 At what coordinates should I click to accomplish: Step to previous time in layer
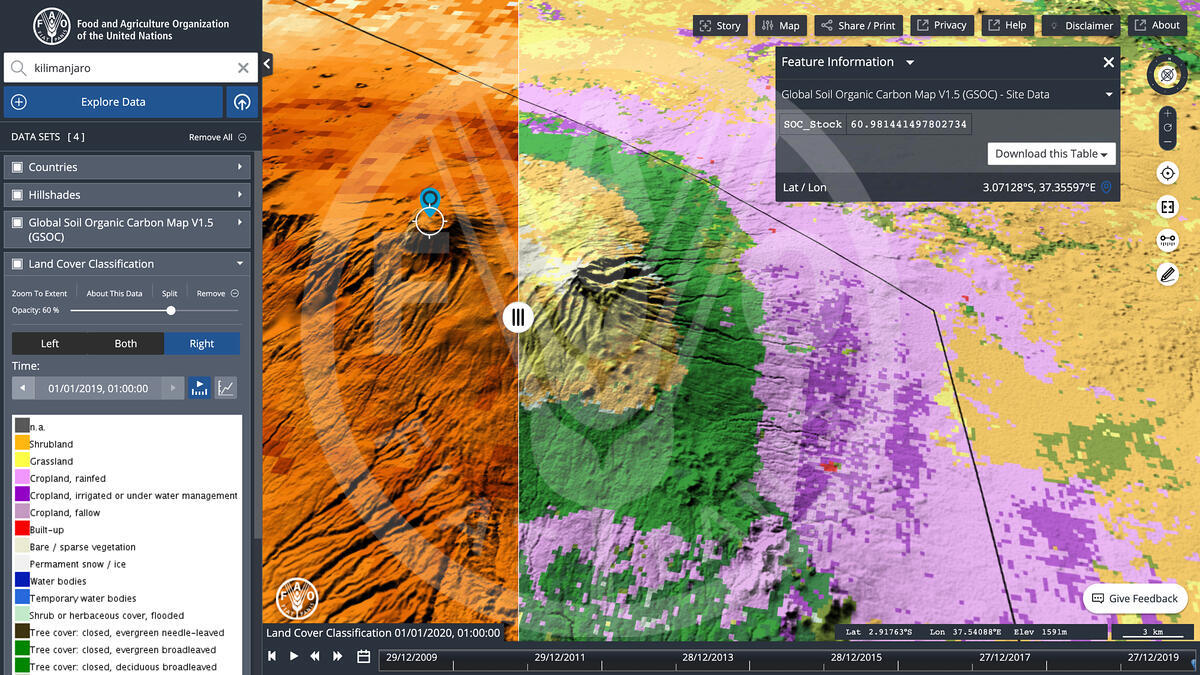23,388
